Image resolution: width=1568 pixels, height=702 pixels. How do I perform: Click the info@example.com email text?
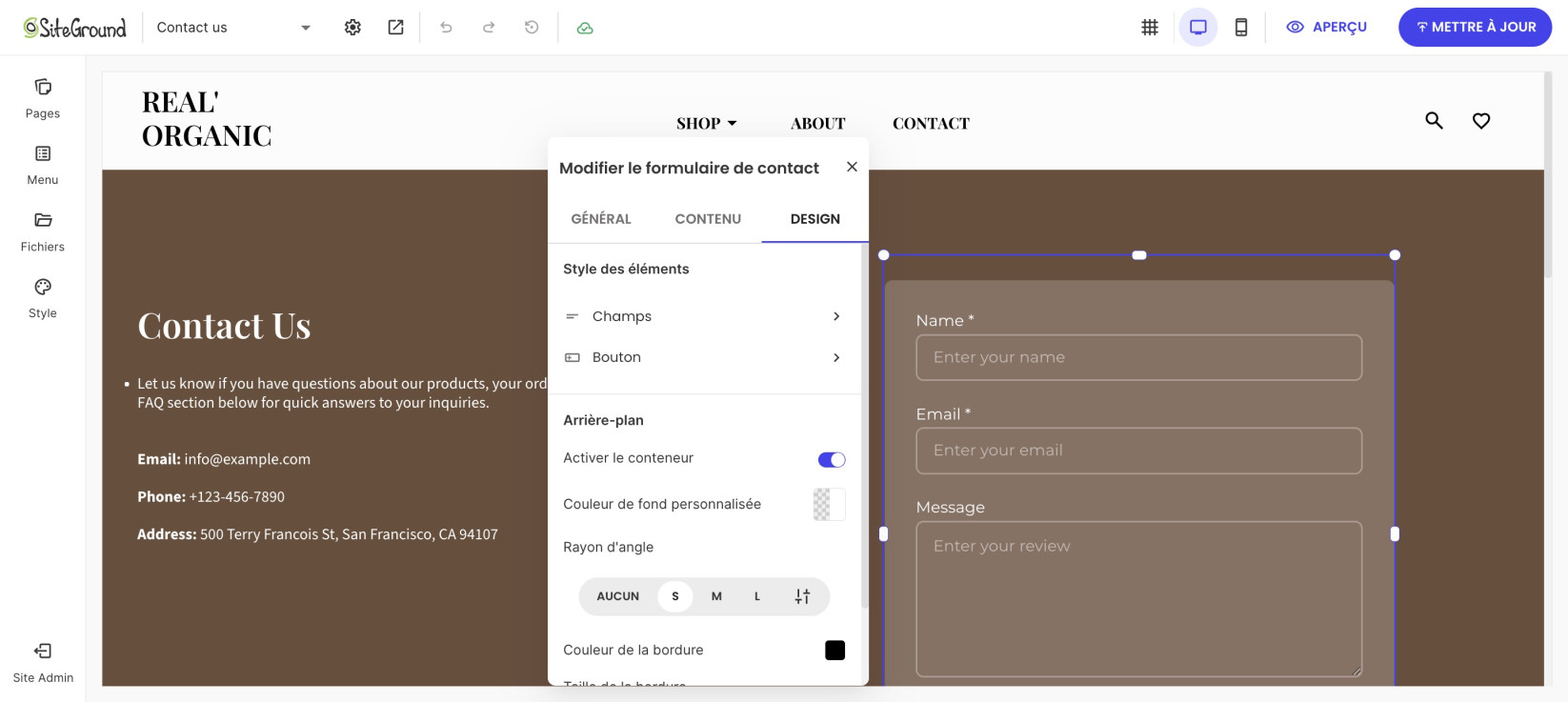click(248, 459)
